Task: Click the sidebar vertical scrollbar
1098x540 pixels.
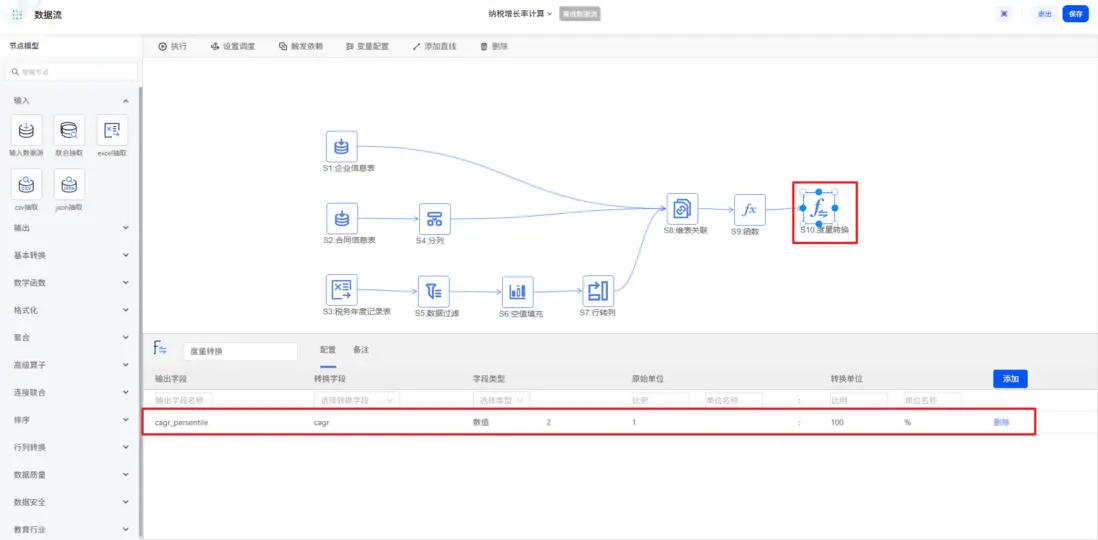Action: pos(140,312)
